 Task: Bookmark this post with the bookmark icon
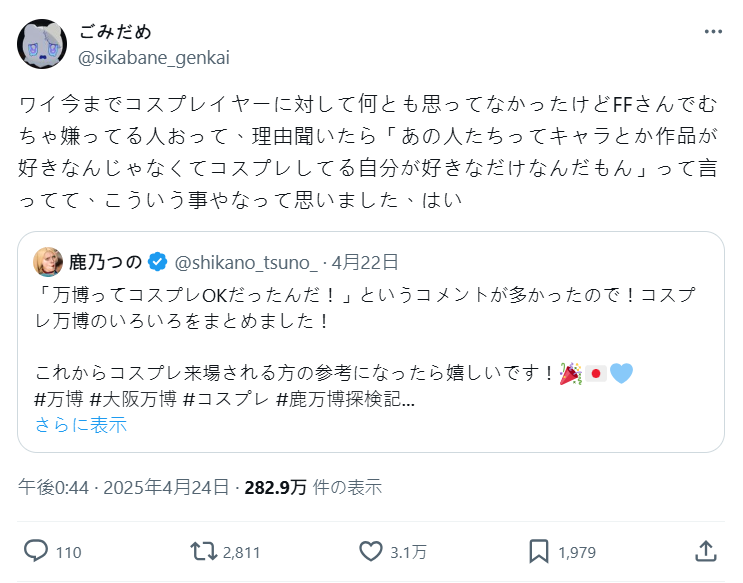(x=538, y=551)
